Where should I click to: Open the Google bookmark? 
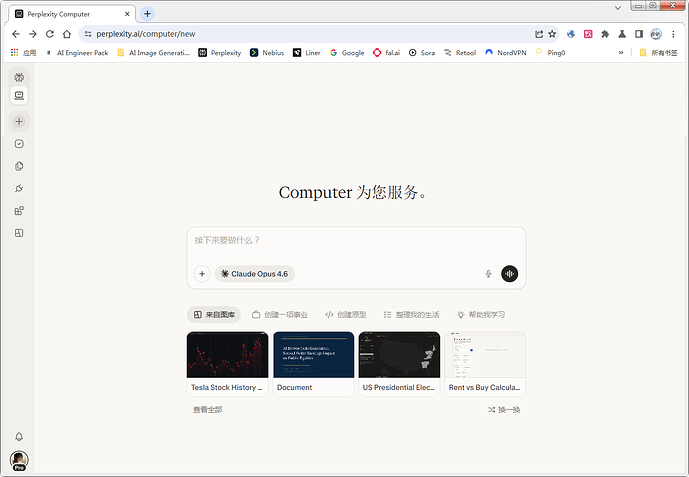[347, 53]
